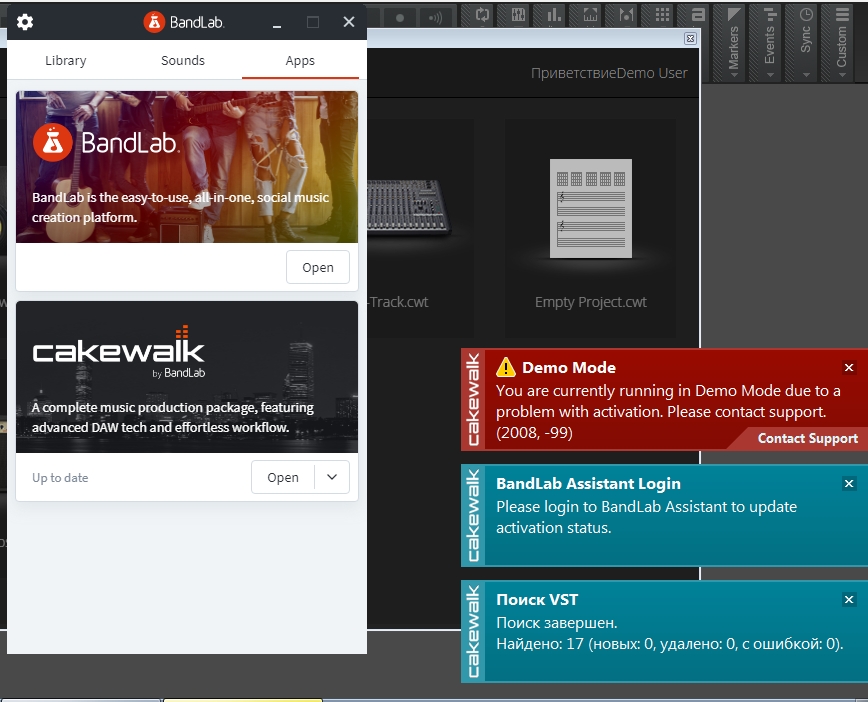This screenshot has height=702, width=868.
Task: Click the Demo User greeting text
Action: tap(609, 73)
